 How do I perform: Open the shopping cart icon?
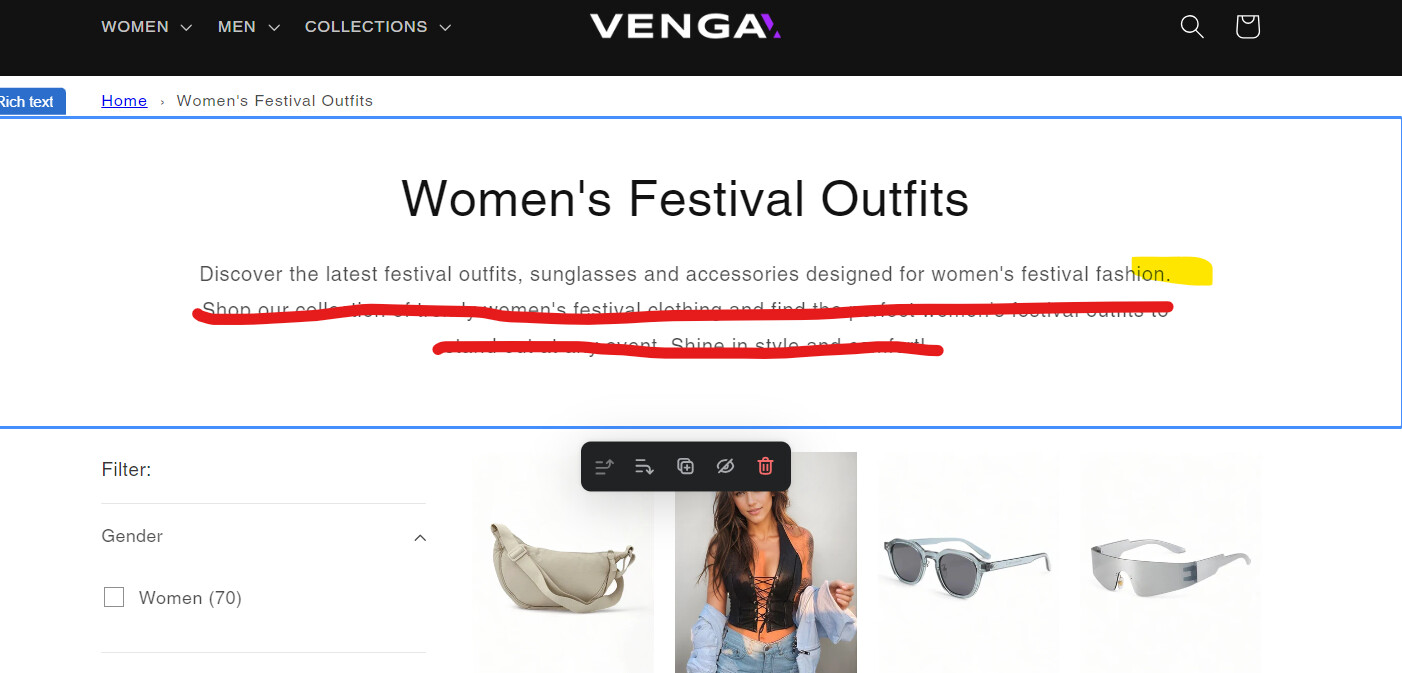click(x=1247, y=26)
